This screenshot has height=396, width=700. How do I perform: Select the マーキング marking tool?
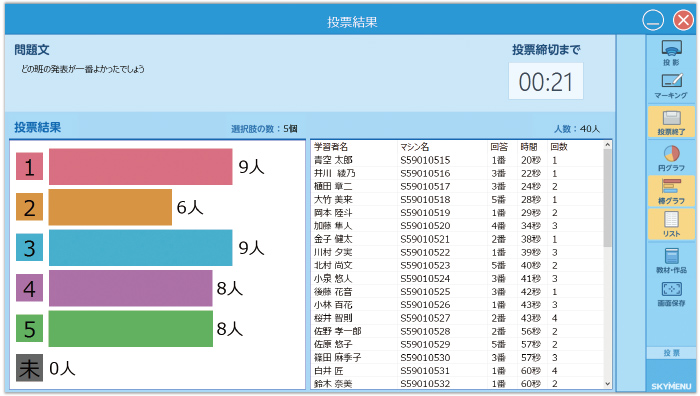click(671, 86)
